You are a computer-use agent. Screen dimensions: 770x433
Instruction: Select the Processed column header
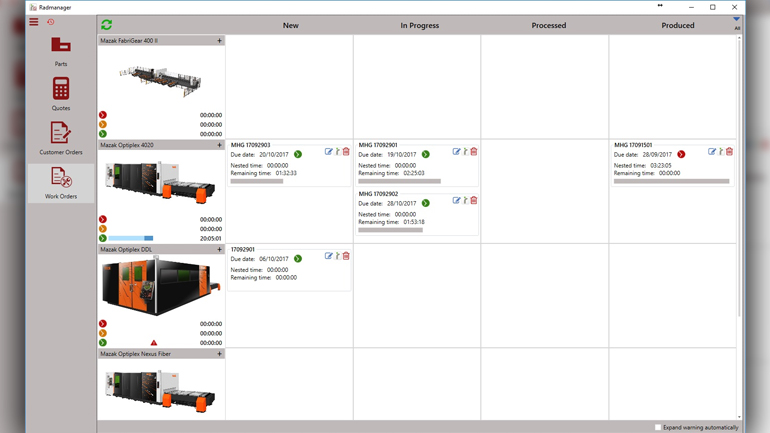(549, 26)
